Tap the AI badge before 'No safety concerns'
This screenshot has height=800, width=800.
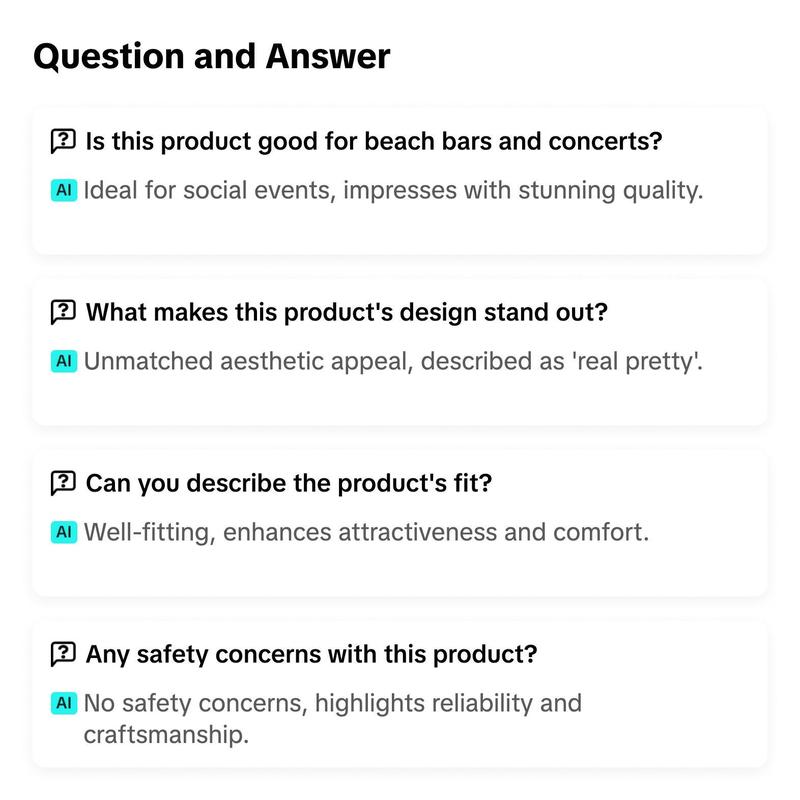(x=64, y=703)
